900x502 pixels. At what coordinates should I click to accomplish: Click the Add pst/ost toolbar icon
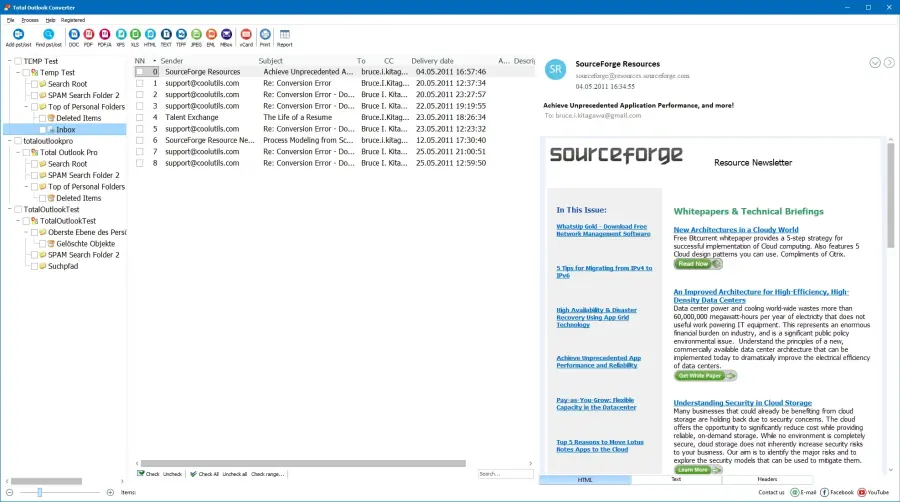tap(18, 35)
